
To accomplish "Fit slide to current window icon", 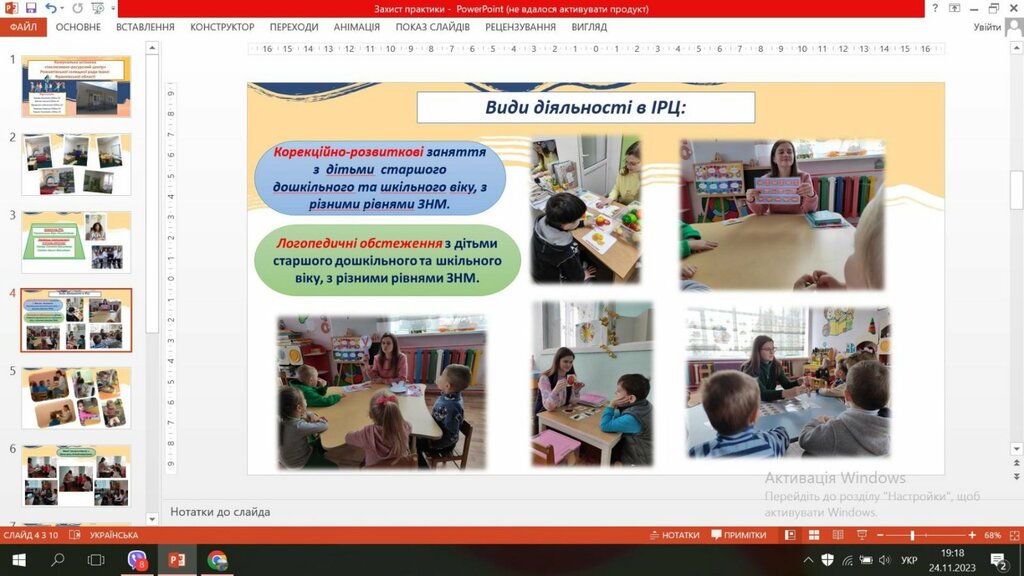I will click(x=1013, y=535).
